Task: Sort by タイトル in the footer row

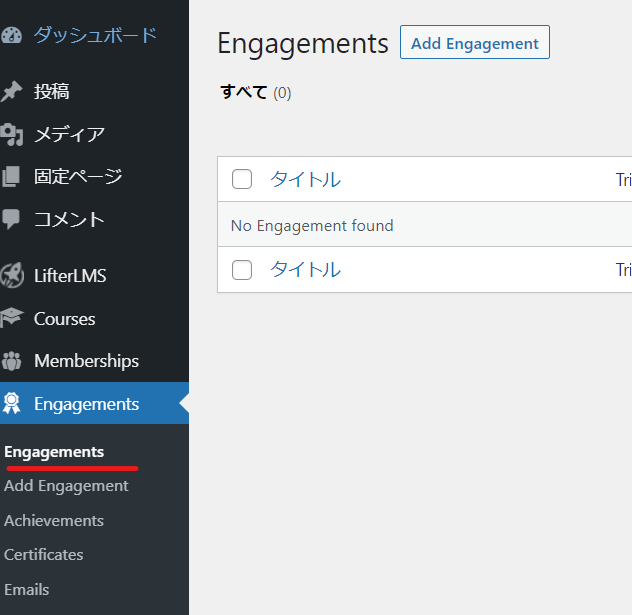Action: (306, 269)
